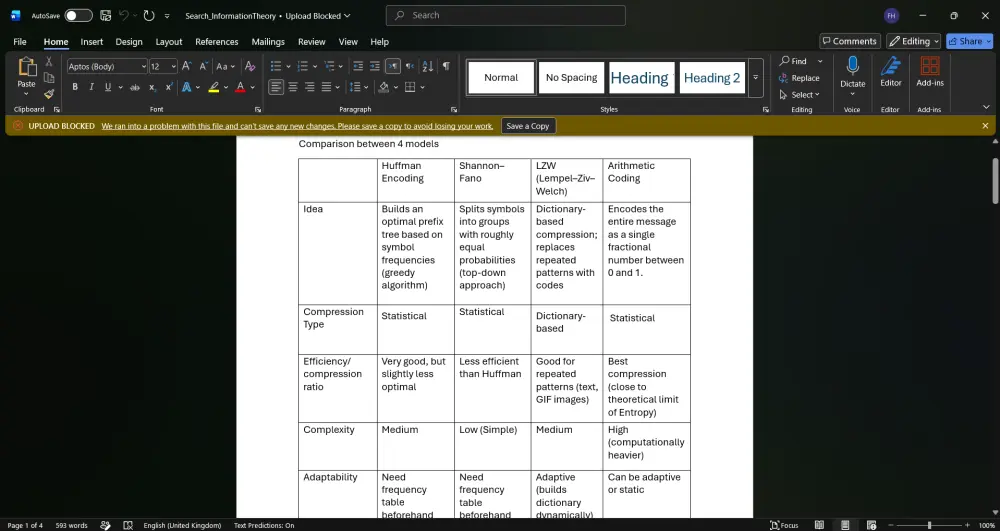Apply the Normal style

pos(501,78)
